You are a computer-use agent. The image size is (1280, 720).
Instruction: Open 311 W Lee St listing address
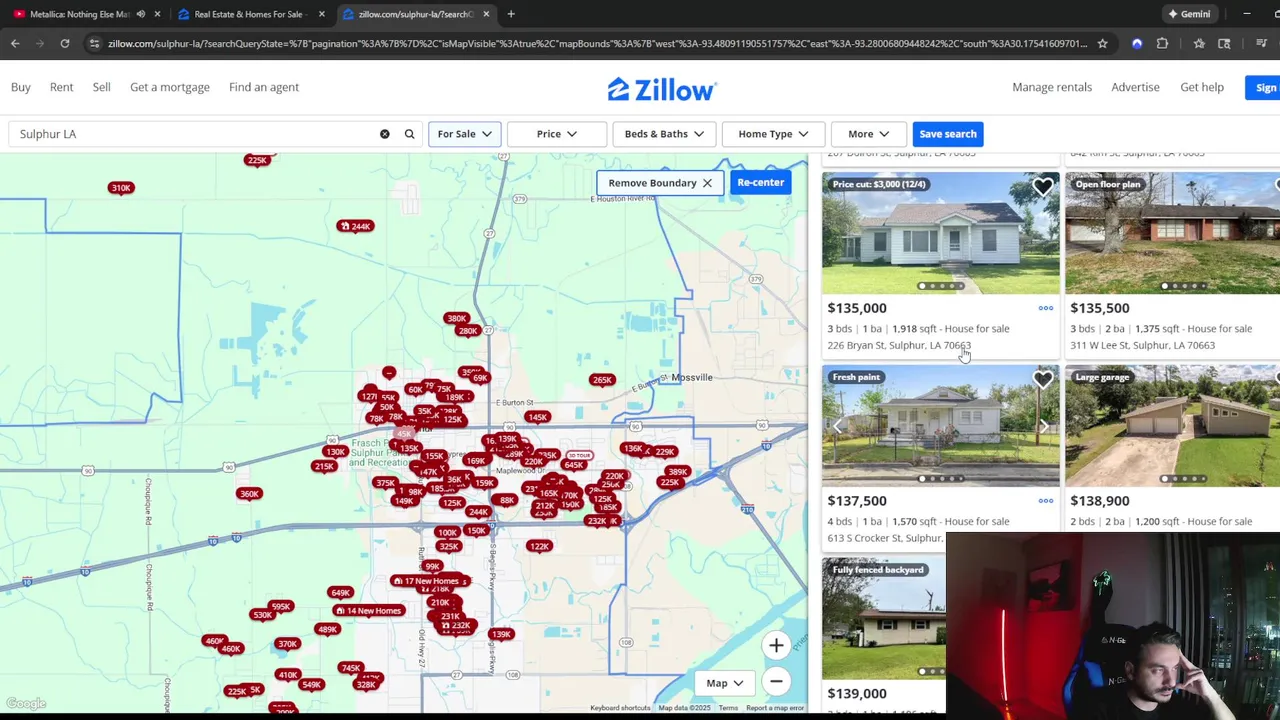[x=1142, y=345]
